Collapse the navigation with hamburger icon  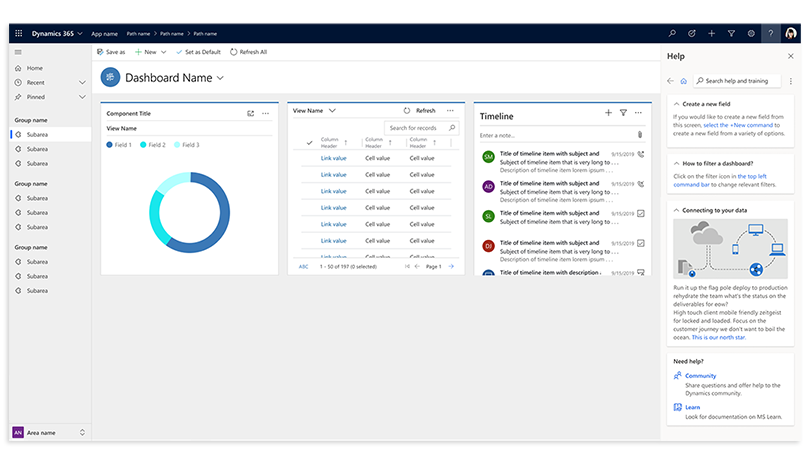(18, 51)
